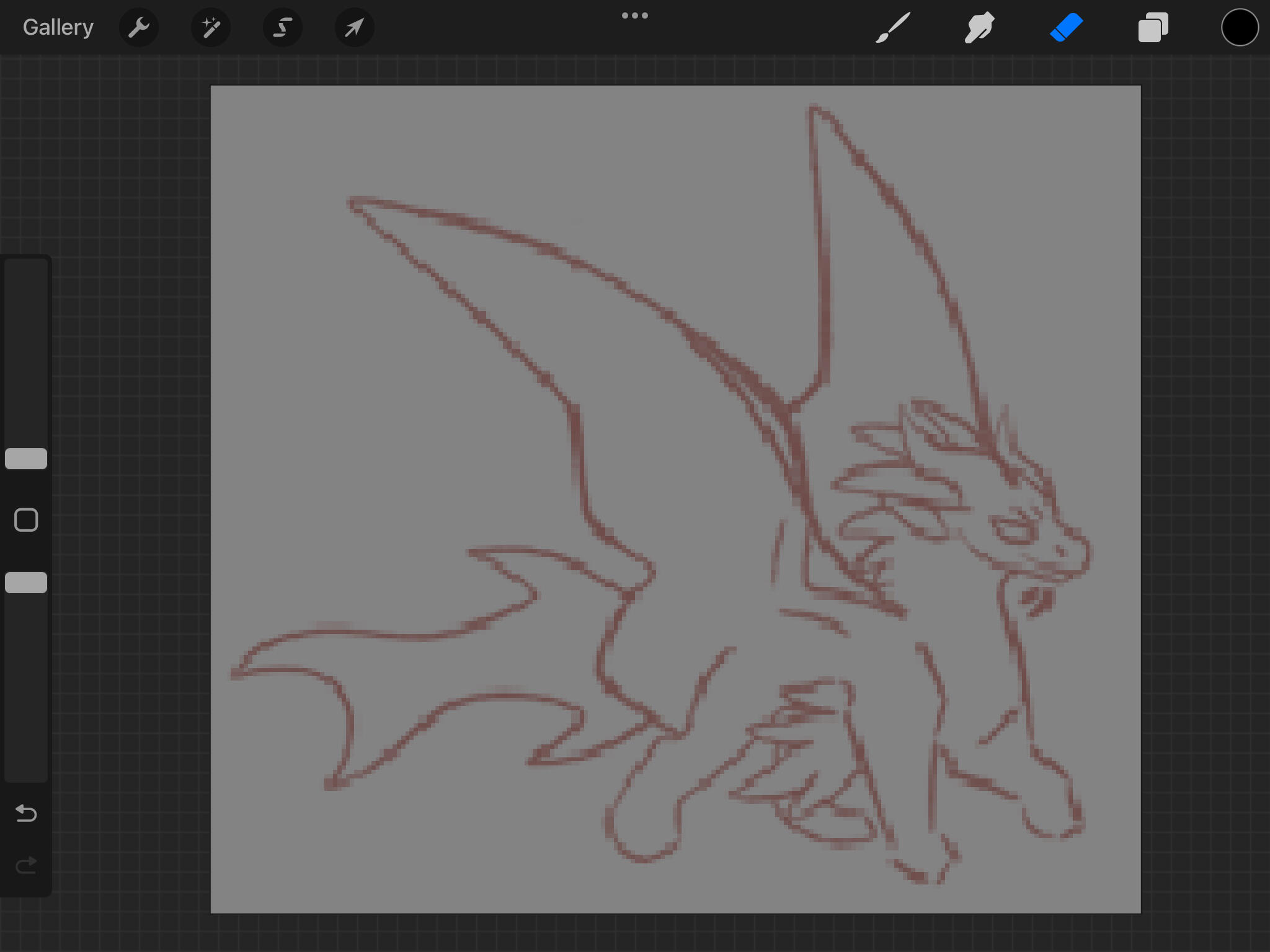
Task: Select the Smudge finger tool
Action: point(980,27)
